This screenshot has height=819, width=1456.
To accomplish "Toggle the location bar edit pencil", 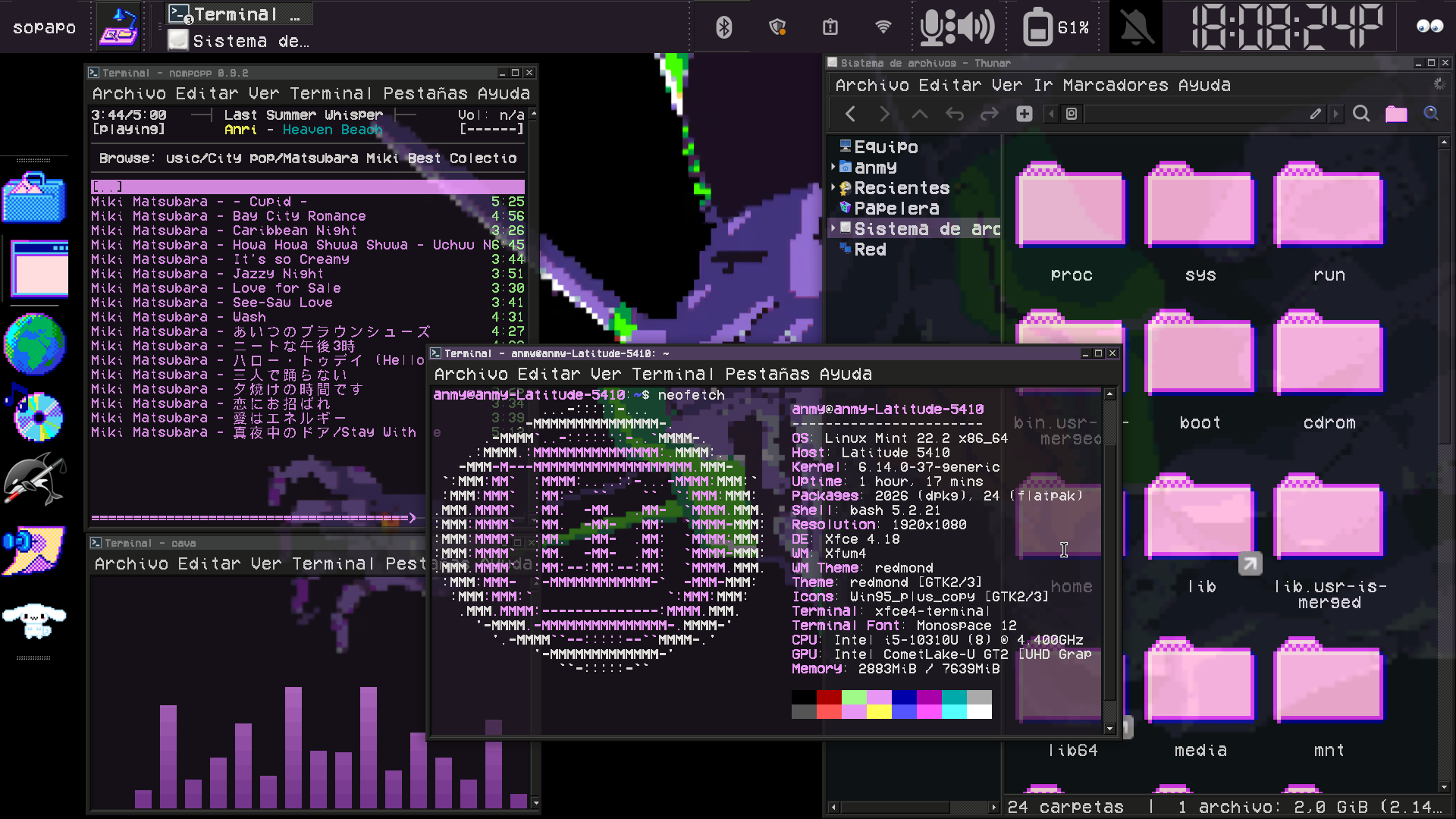I will point(1315,114).
